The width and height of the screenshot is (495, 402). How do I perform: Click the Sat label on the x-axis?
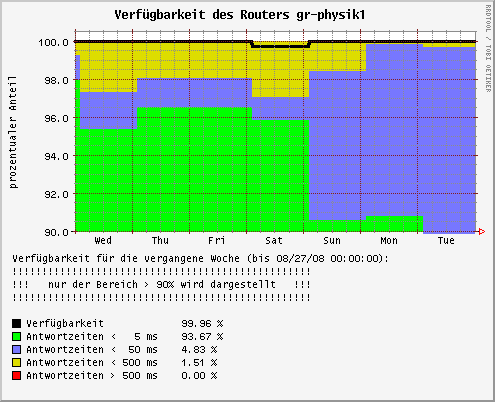click(x=274, y=240)
